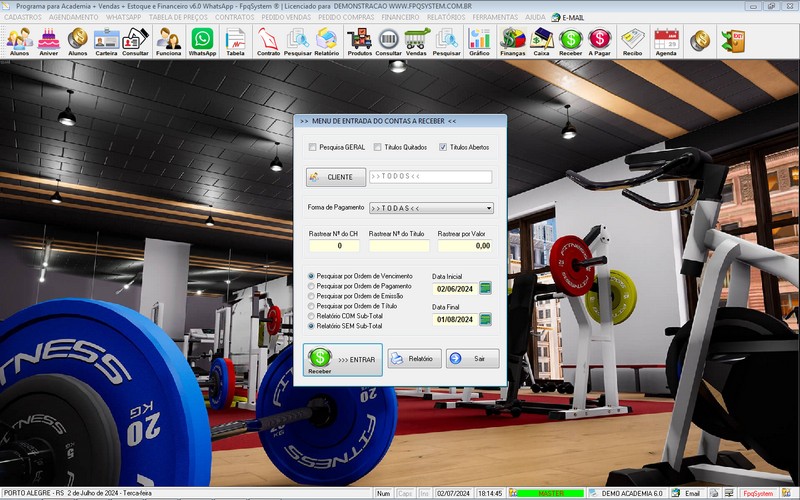Open the CADASTROS menu
The image size is (800, 500).
point(23,17)
